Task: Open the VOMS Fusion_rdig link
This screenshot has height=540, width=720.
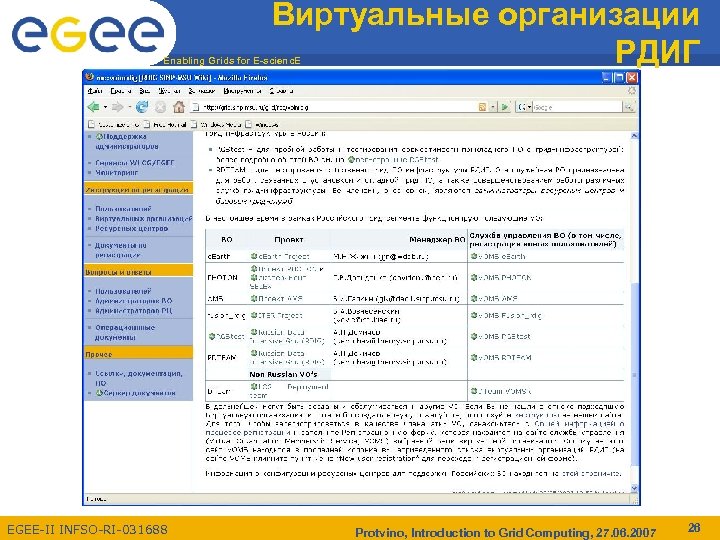Action: (x=506, y=315)
